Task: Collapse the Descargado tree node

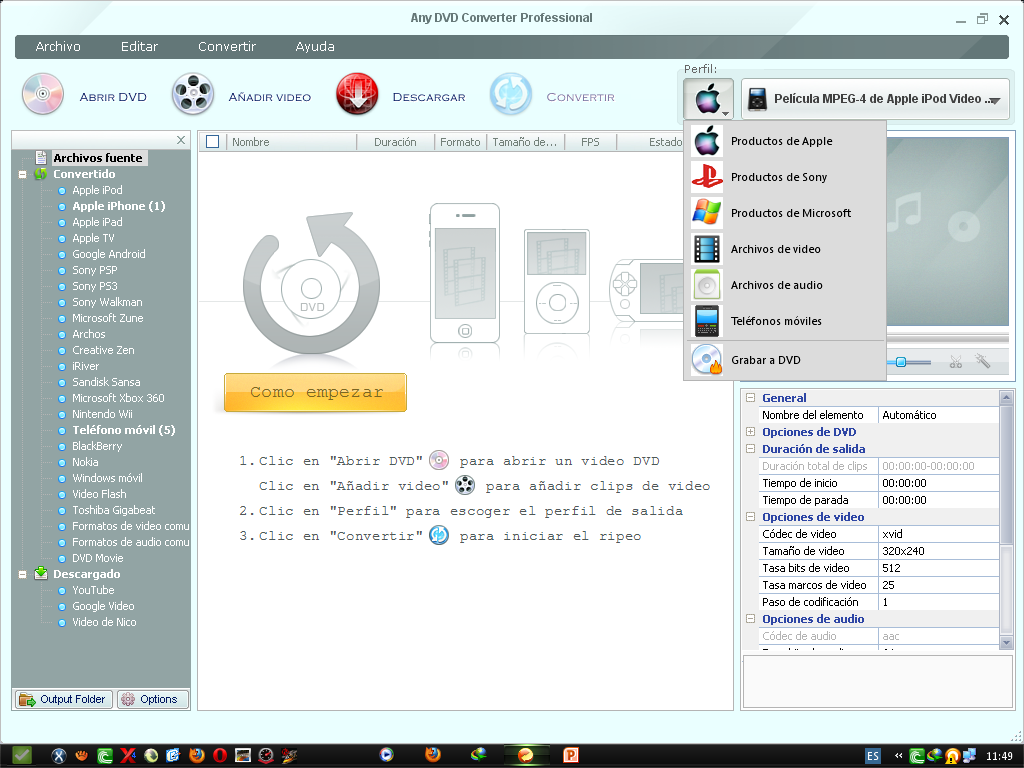Action: pyautogui.click(x=23, y=575)
